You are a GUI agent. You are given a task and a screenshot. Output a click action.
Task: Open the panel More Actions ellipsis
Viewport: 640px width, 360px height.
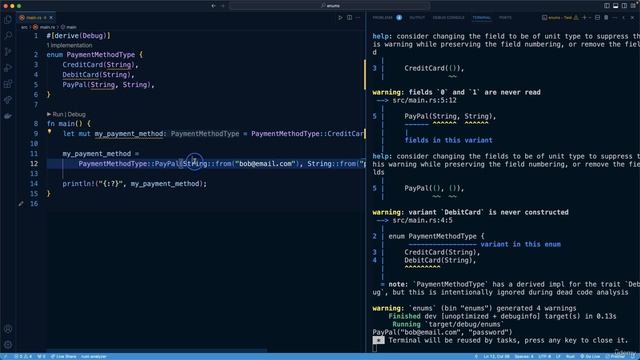point(615,18)
